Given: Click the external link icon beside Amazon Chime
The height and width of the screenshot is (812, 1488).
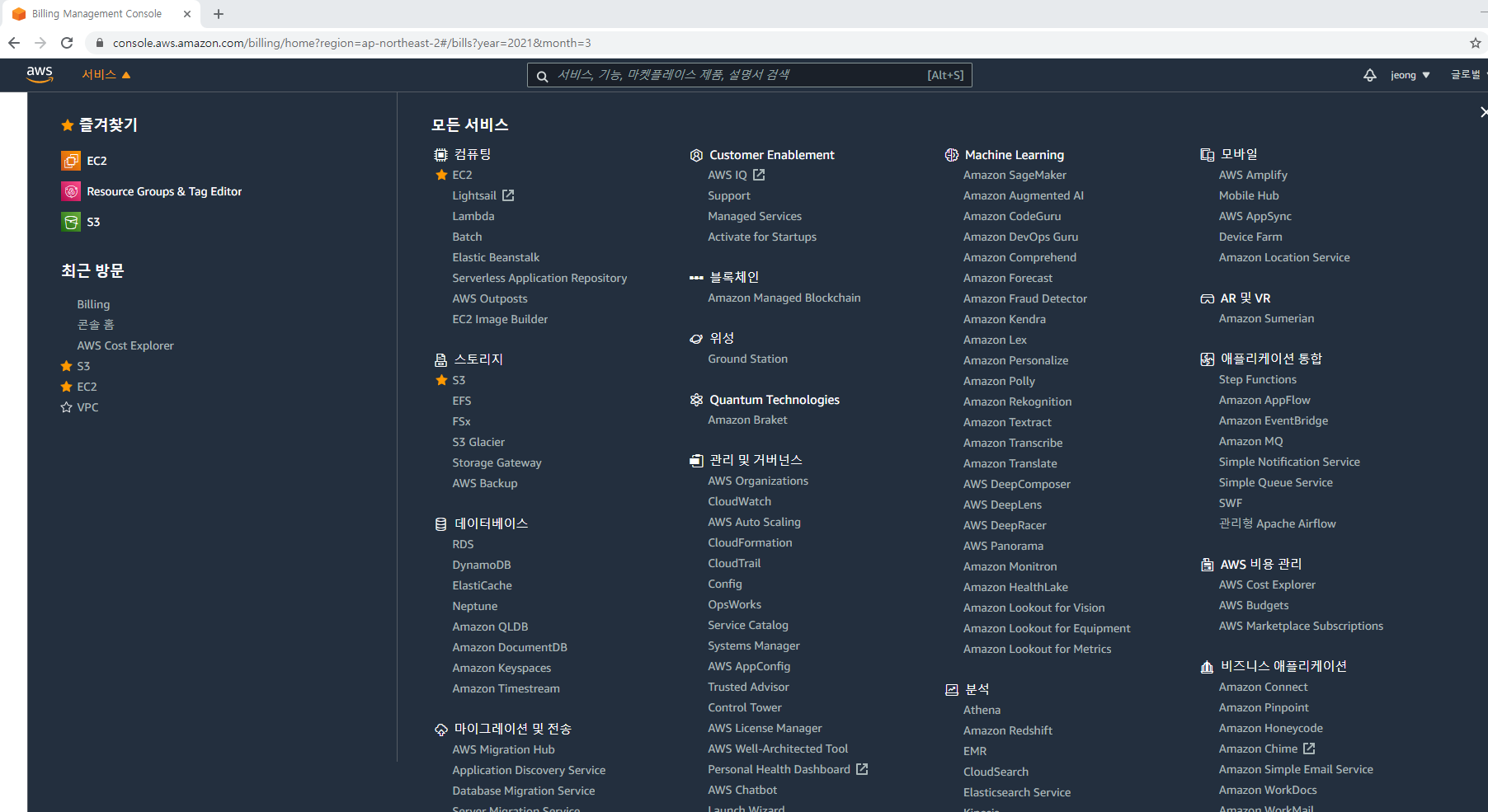Looking at the screenshot, I should coord(1309,749).
